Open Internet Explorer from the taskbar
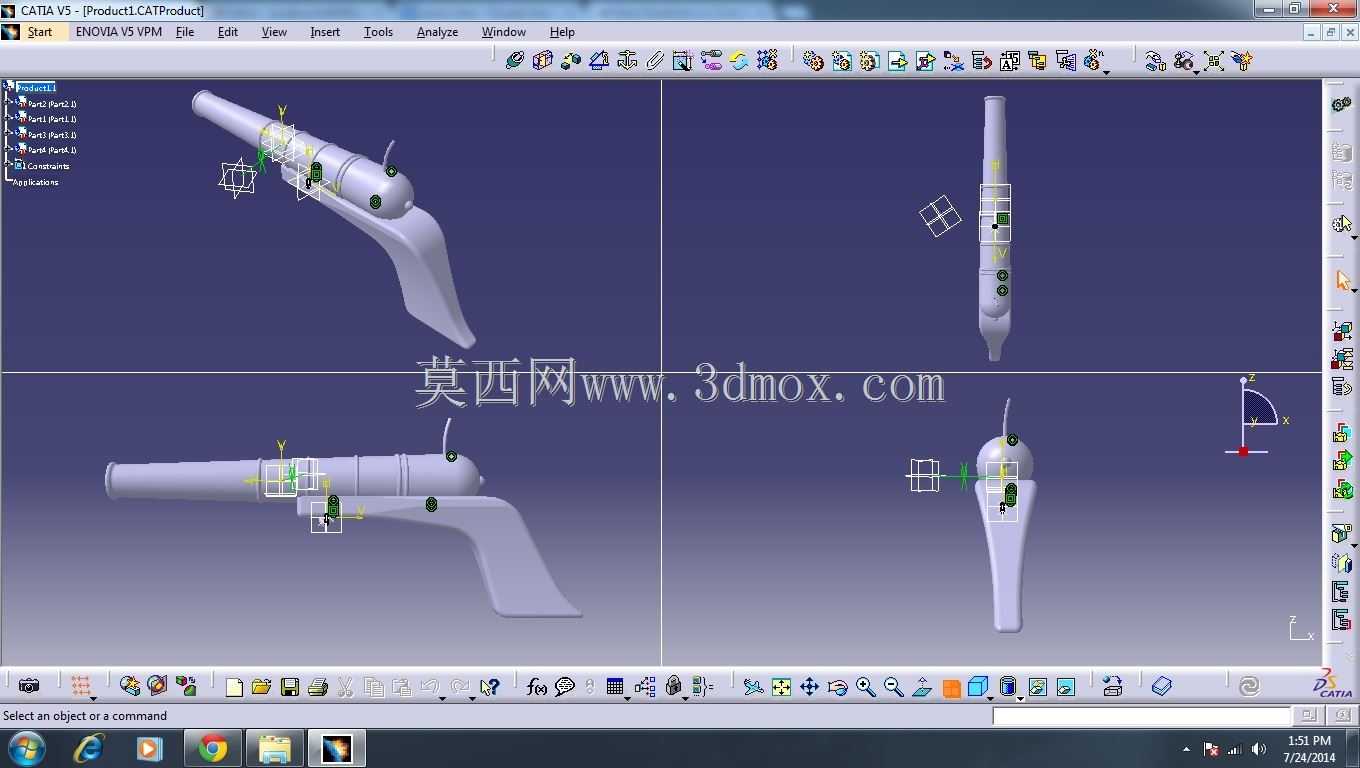The width and height of the screenshot is (1360, 768). (89, 748)
